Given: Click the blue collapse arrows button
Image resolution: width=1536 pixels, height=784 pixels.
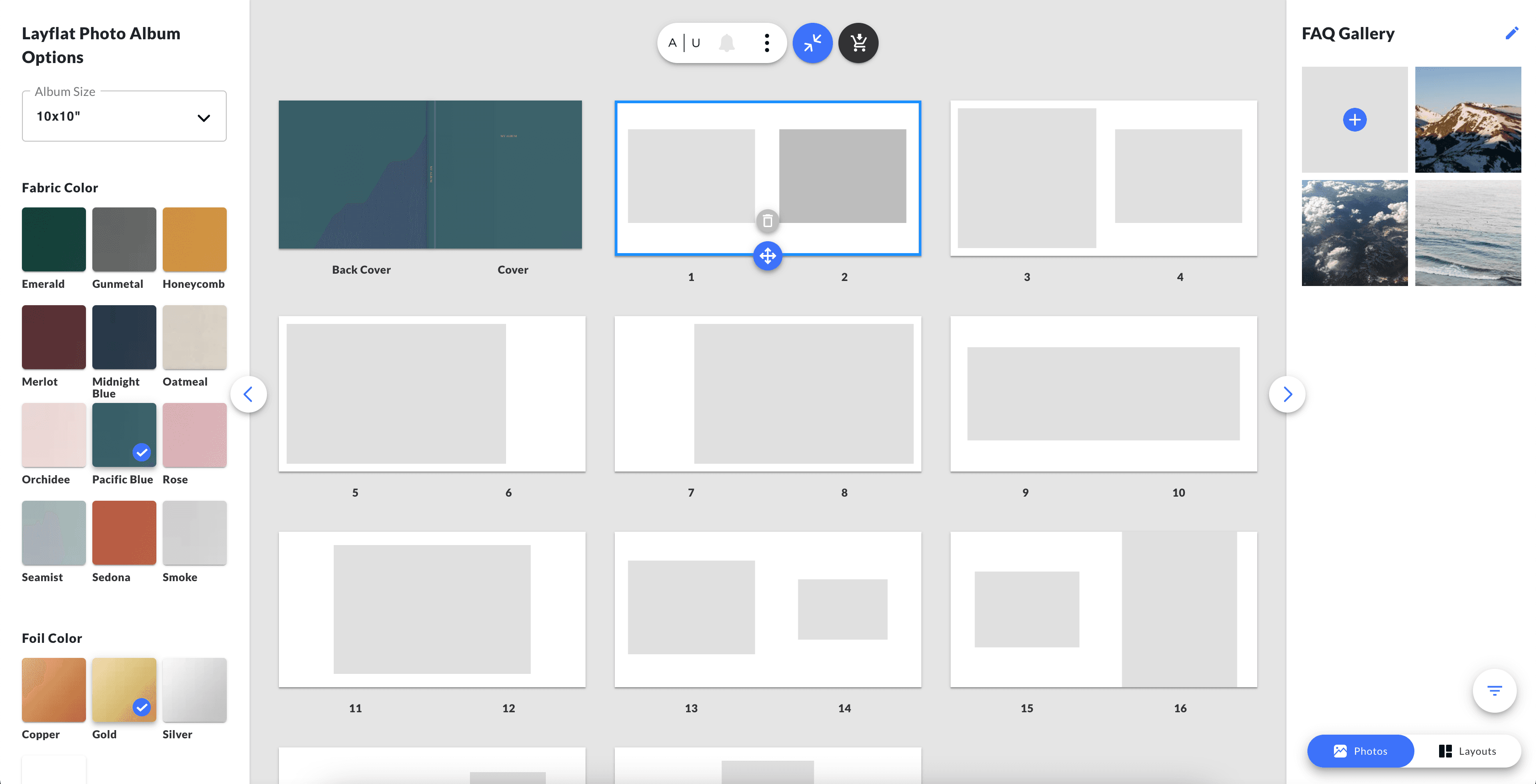Looking at the screenshot, I should [x=812, y=43].
